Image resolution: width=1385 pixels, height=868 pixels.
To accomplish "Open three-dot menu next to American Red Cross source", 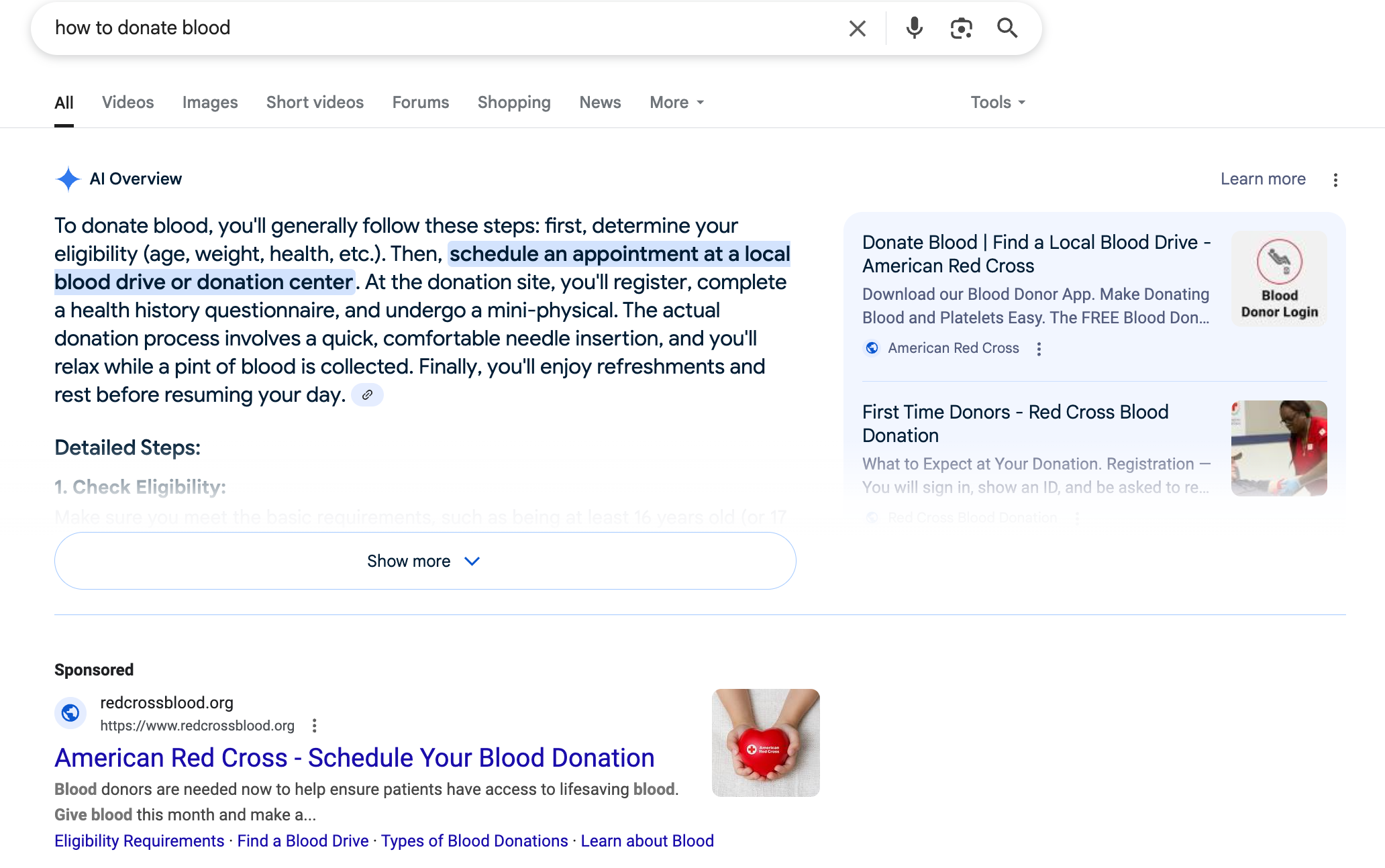I will [1039, 349].
